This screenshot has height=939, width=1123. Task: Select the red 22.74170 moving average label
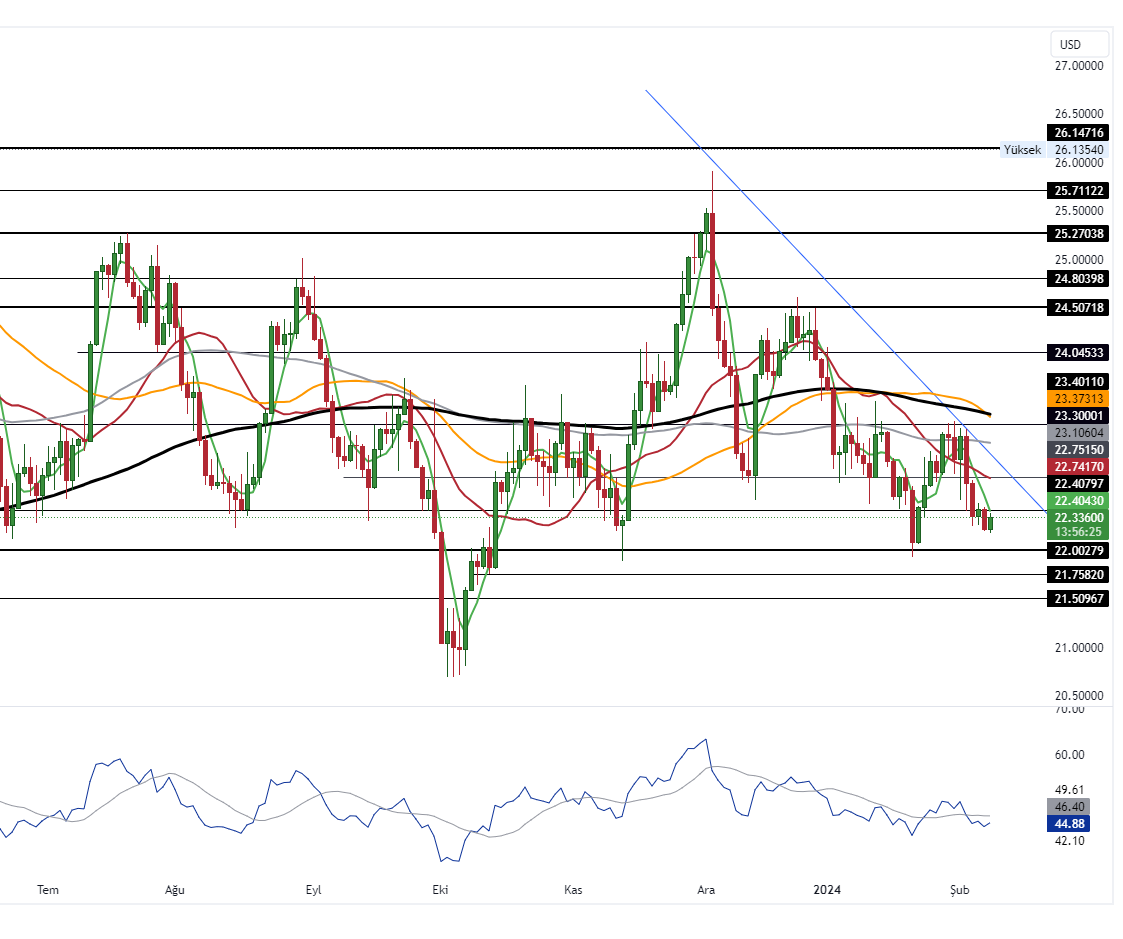pyautogui.click(x=1078, y=467)
